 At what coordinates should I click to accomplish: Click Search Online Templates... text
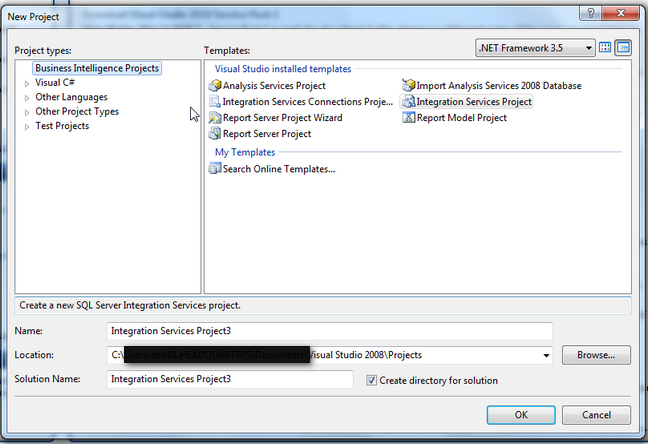[279, 169]
